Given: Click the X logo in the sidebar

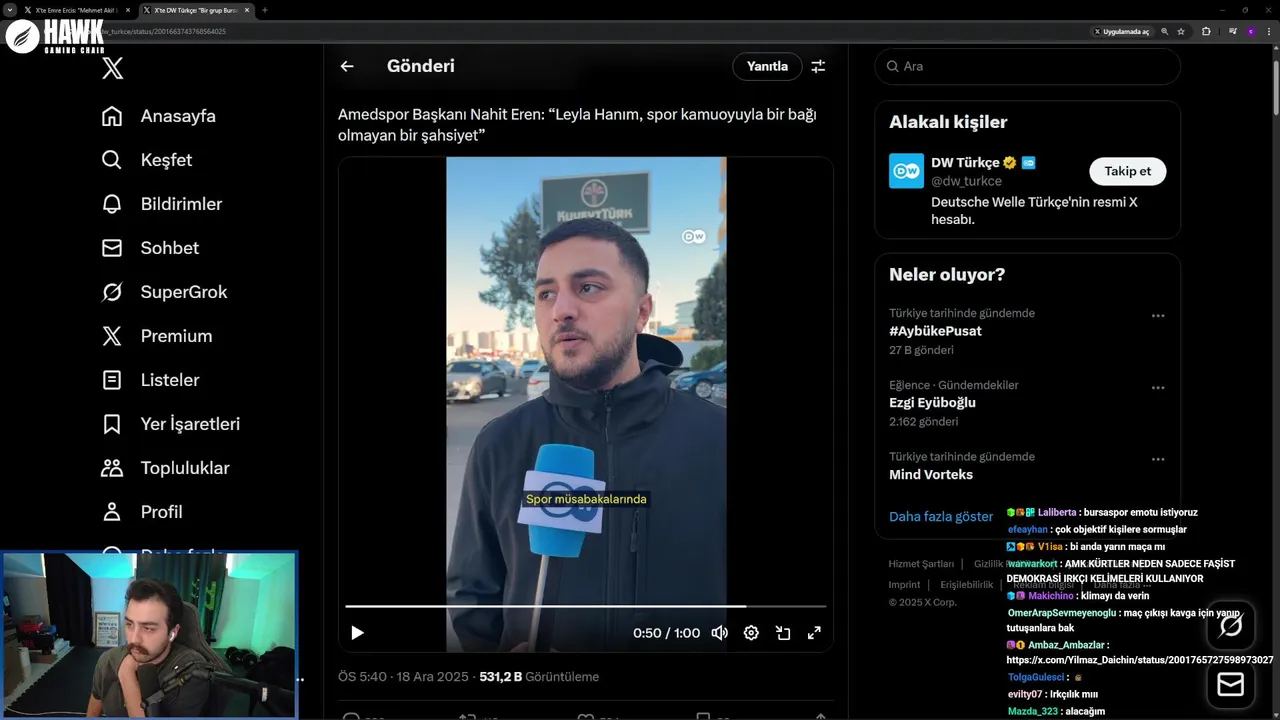Looking at the screenshot, I should 112,68.
